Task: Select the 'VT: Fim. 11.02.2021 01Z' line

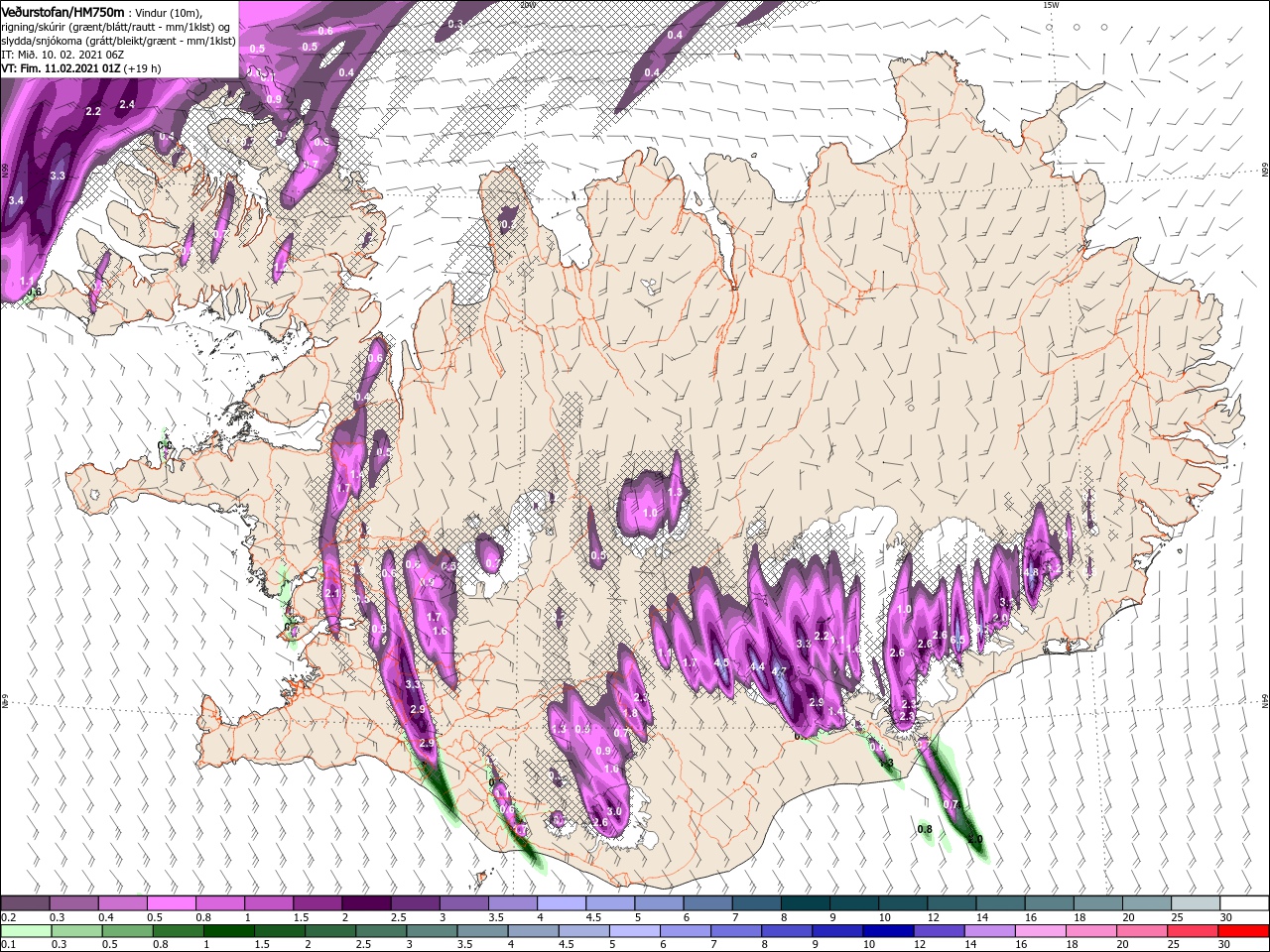Action: tap(60, 69)
